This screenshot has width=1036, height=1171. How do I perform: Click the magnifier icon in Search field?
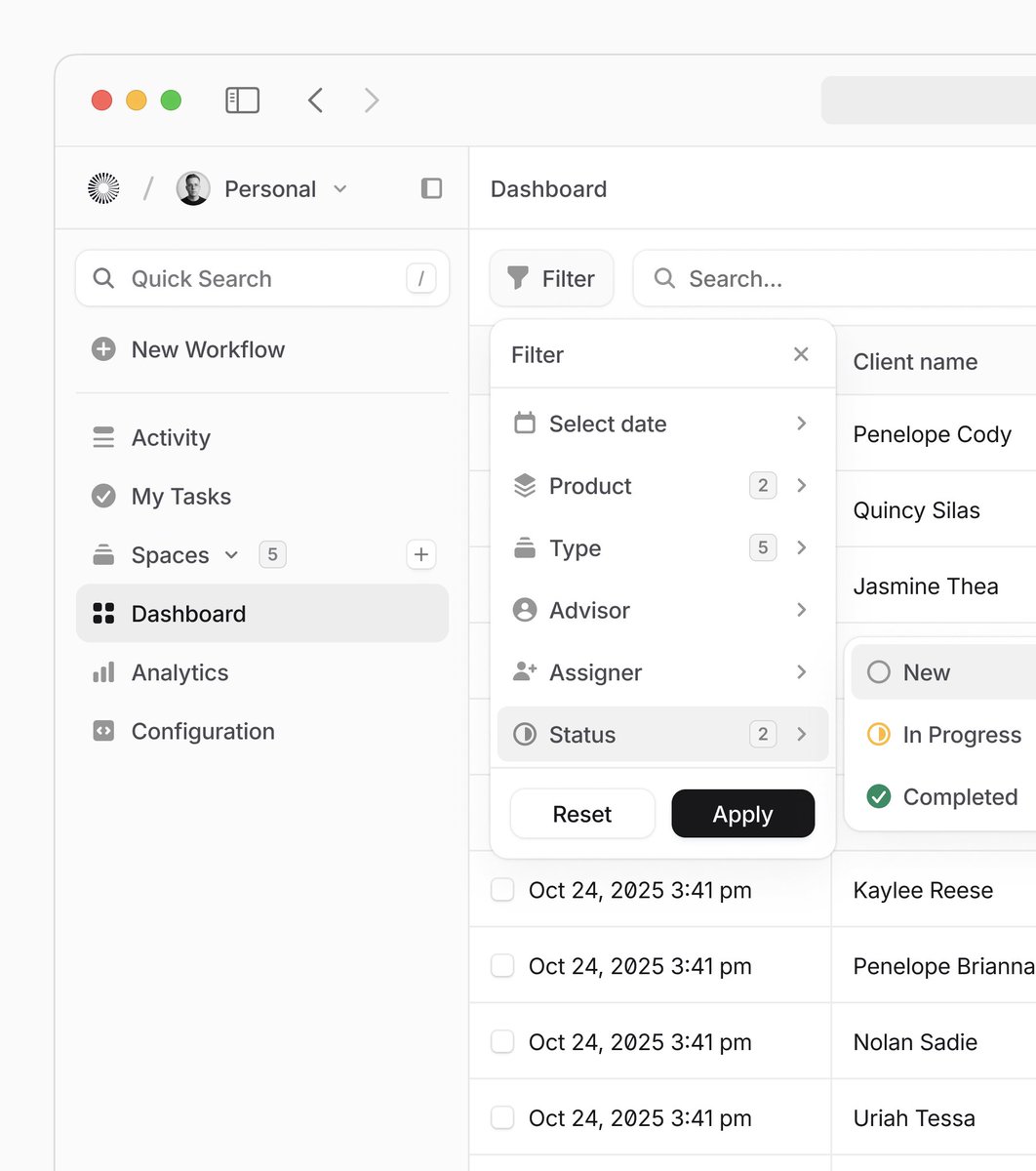click(664, 278)
